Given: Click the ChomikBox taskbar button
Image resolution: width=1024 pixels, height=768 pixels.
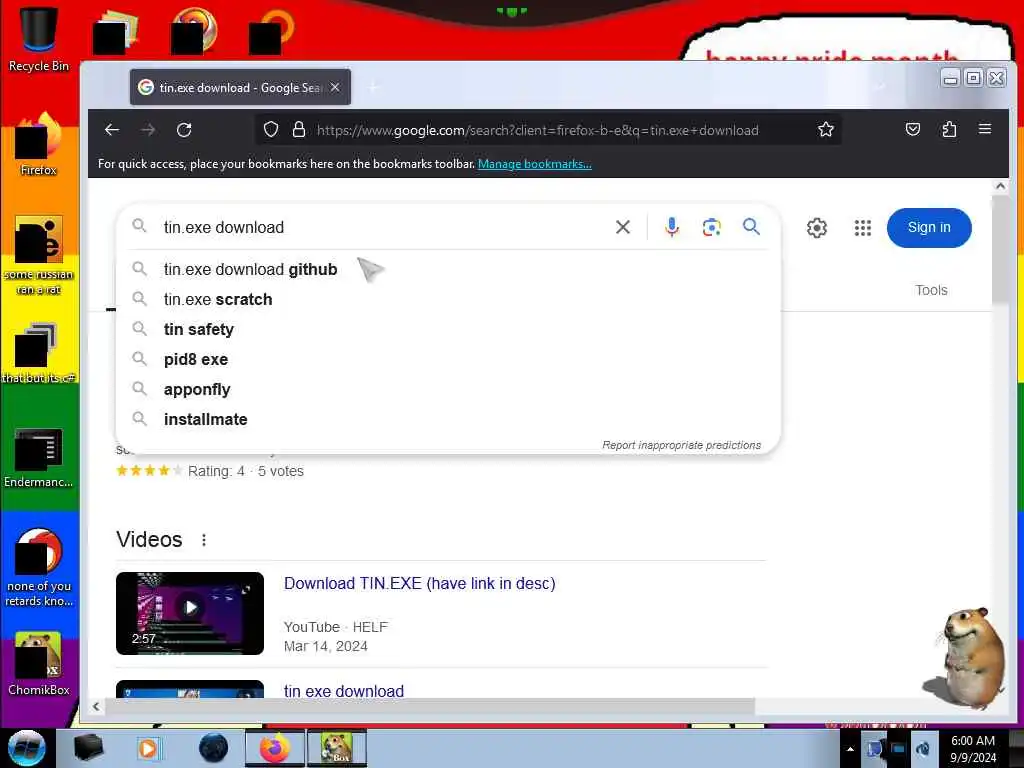Looking at the screenshot, I should [337, 748].
